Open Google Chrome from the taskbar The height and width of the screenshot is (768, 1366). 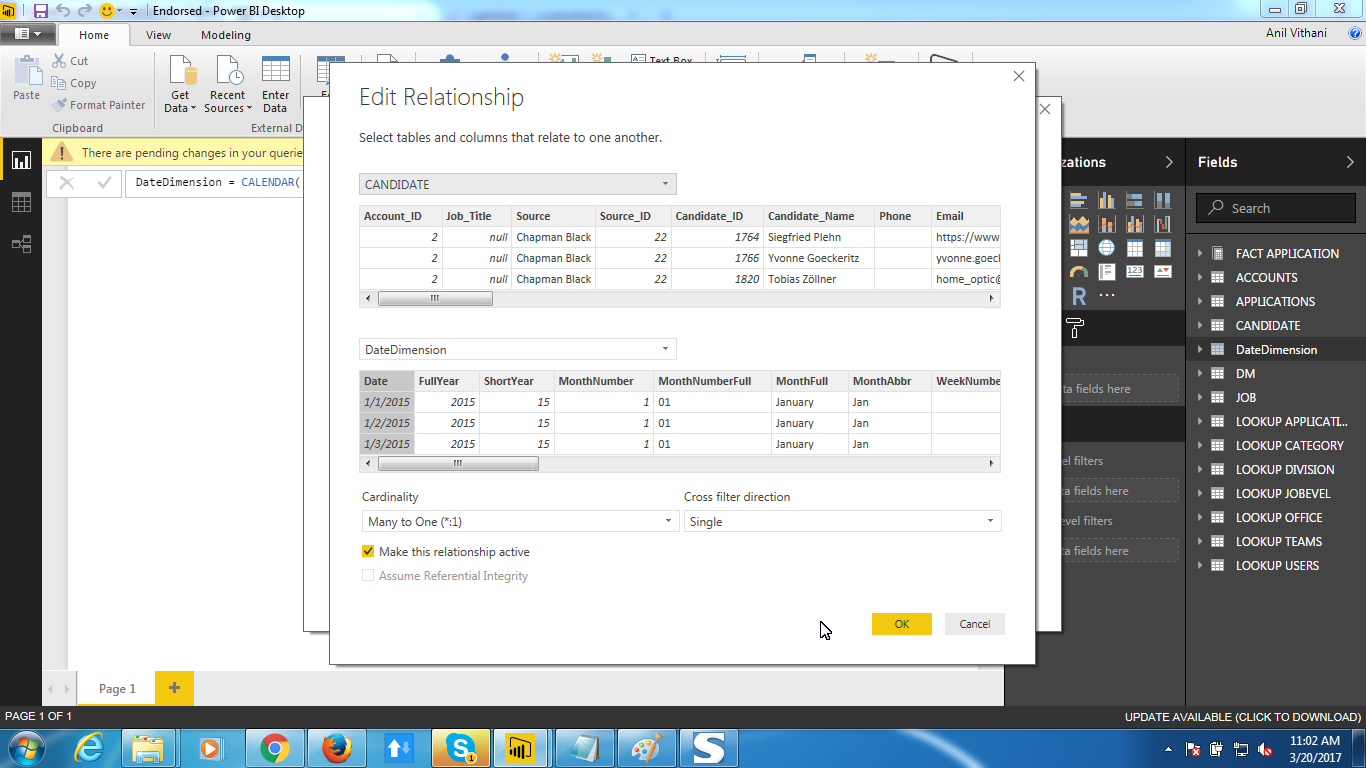click(275, 748)
